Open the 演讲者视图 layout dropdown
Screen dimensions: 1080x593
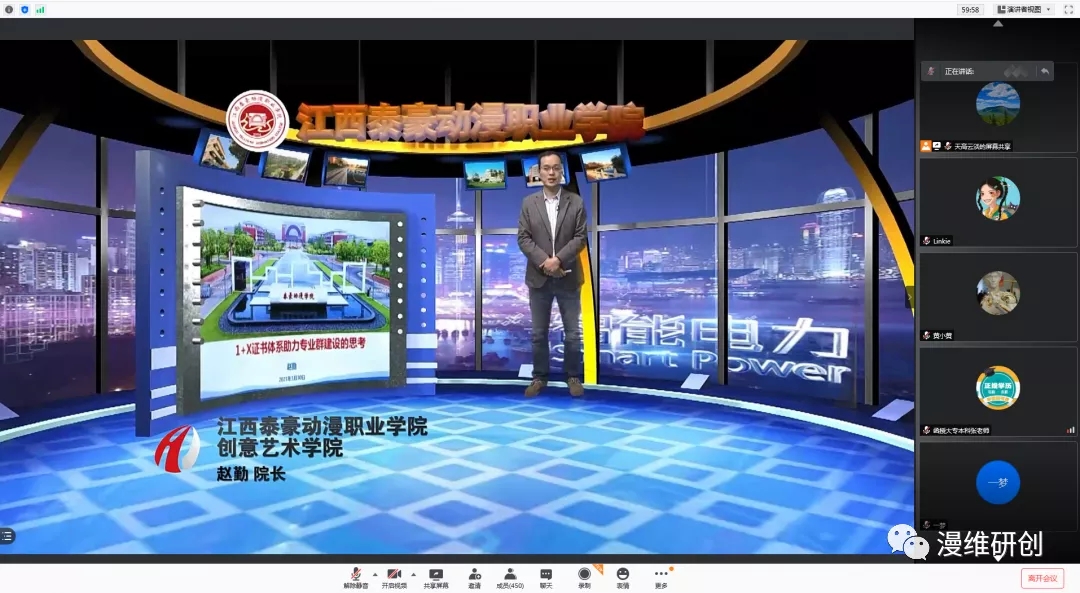click(x=1024, y=10)
